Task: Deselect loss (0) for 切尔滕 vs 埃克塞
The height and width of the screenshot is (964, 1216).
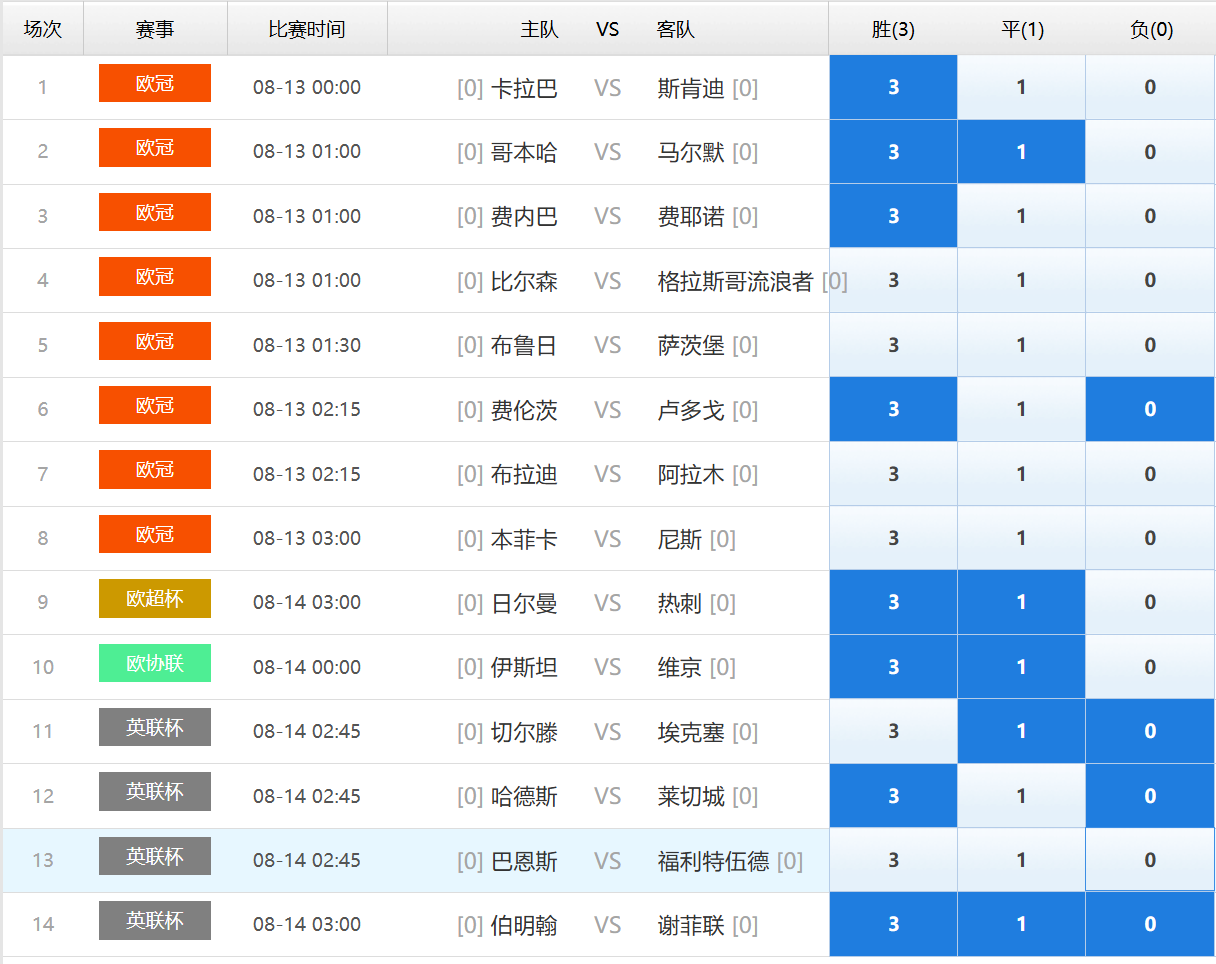Action: (x=1150, y=731)
